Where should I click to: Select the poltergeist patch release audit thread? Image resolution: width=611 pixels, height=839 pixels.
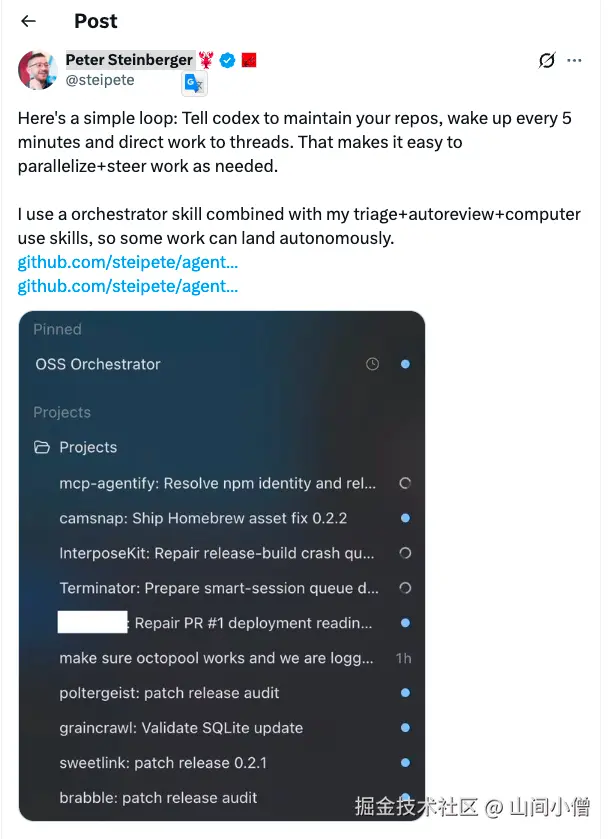[x=169, y=693]
